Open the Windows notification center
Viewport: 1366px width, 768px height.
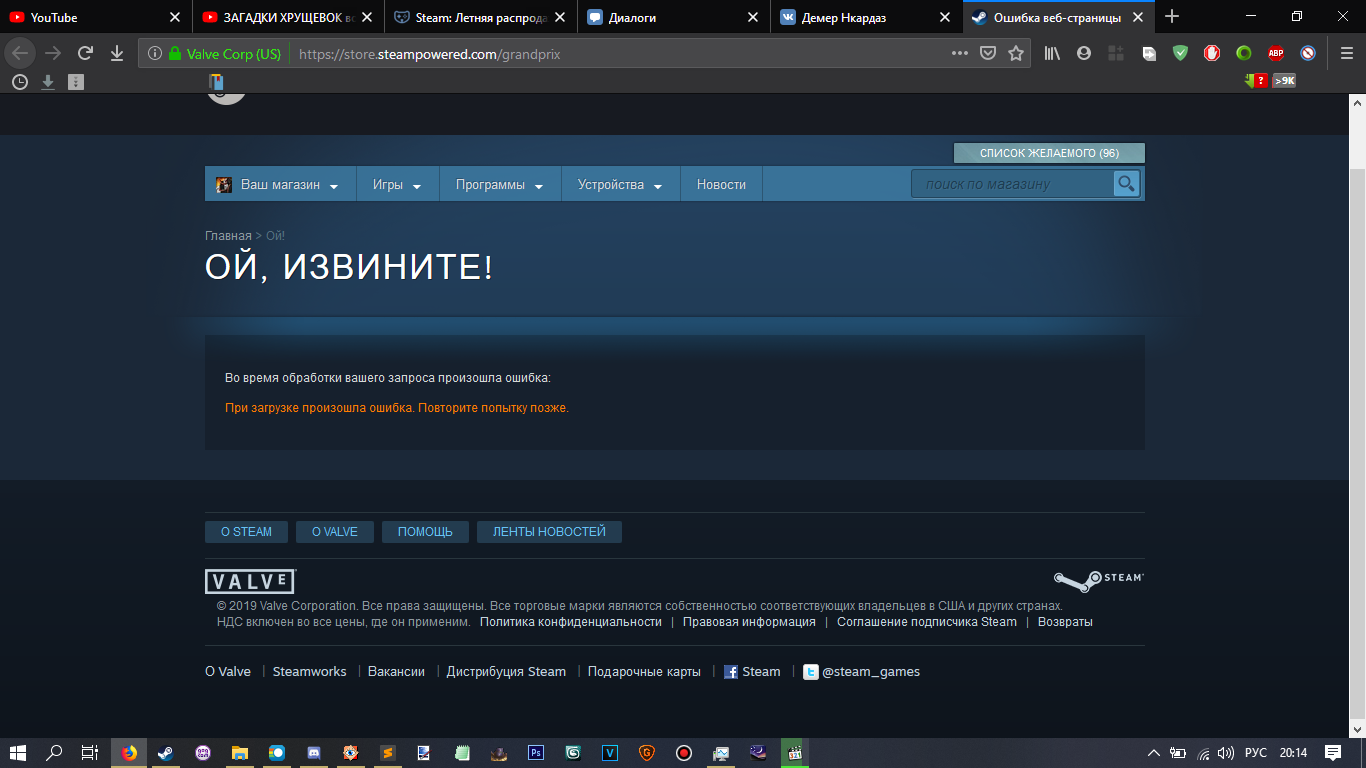(x=1333, y=753)
